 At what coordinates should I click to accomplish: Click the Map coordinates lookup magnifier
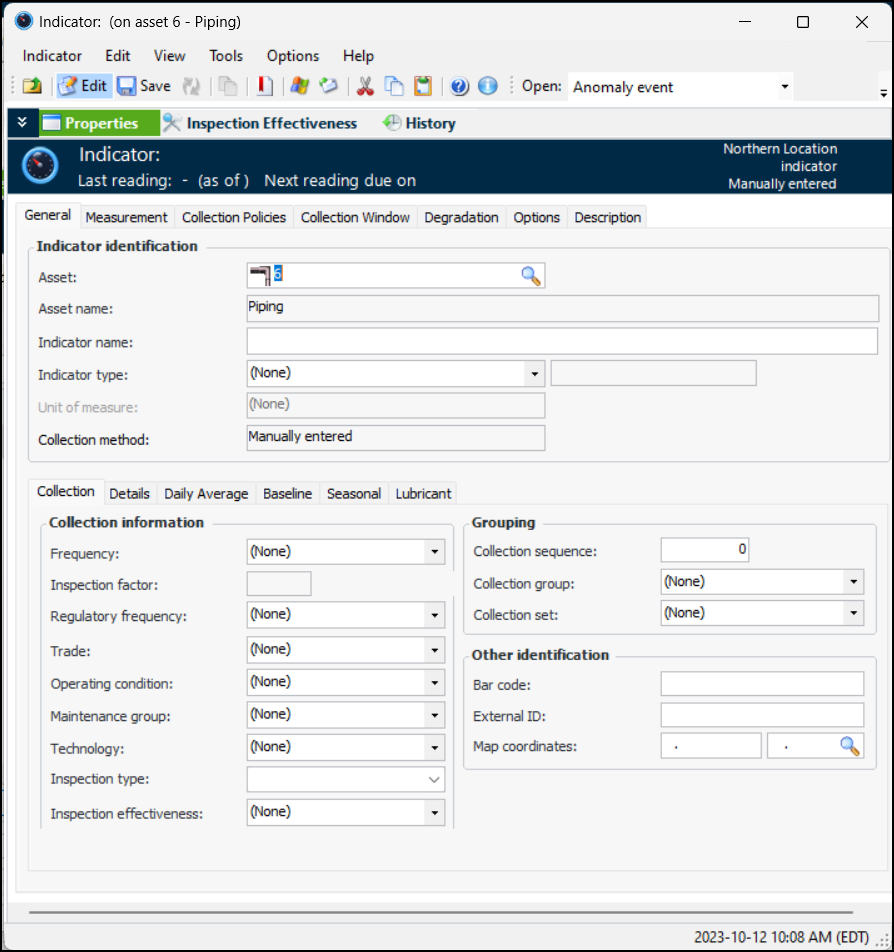[x=849, y=746]
